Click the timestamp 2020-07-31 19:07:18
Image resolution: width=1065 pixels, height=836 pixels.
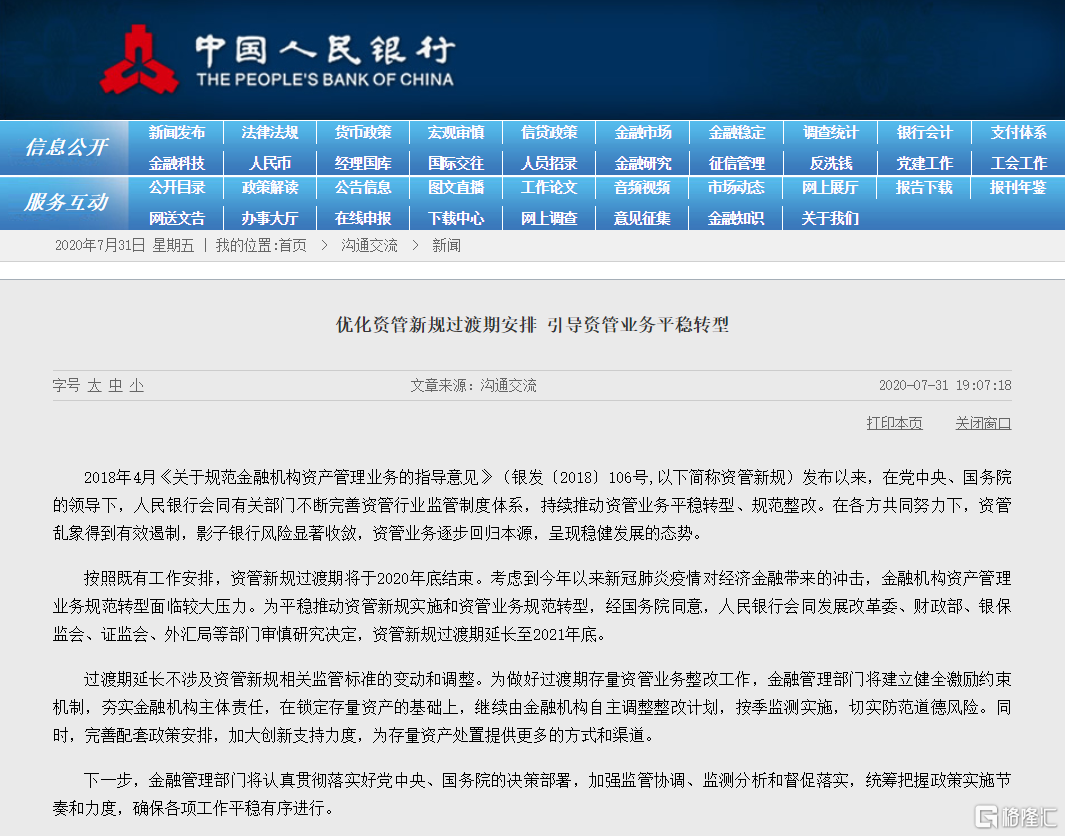click(x=945, y=386)
